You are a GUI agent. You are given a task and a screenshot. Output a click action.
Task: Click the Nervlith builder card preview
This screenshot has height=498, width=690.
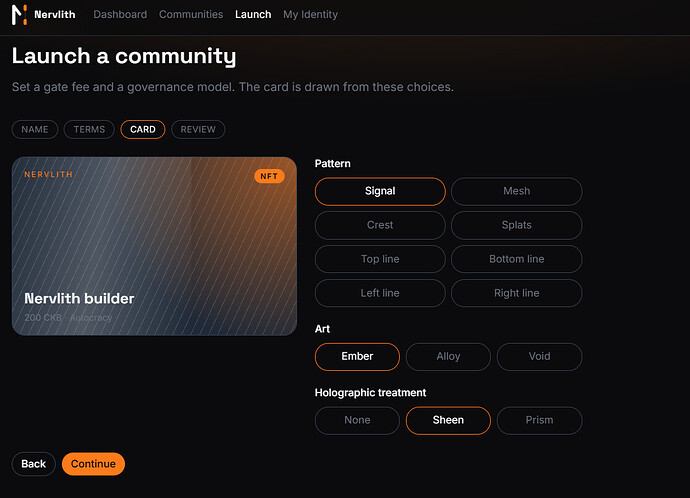click(154, 246)
